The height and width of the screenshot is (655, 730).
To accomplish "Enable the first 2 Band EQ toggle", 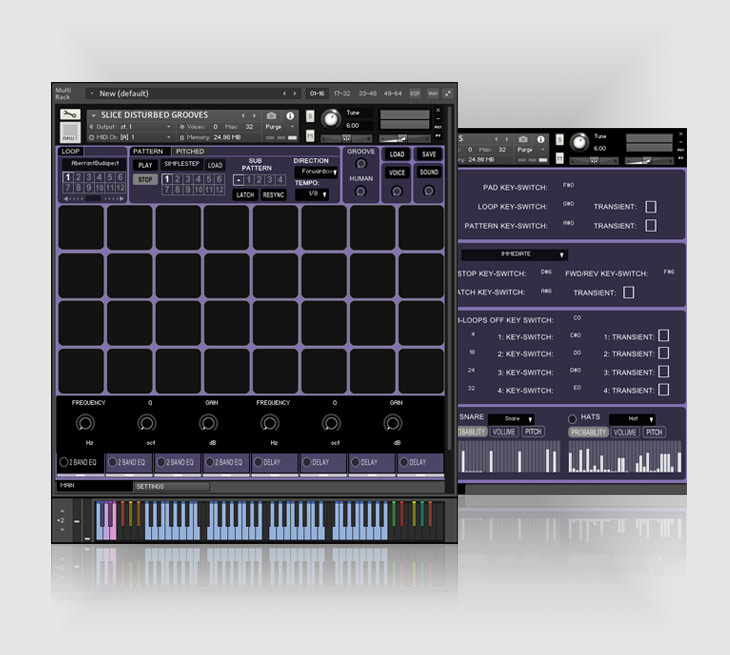I will pos(65,462).
